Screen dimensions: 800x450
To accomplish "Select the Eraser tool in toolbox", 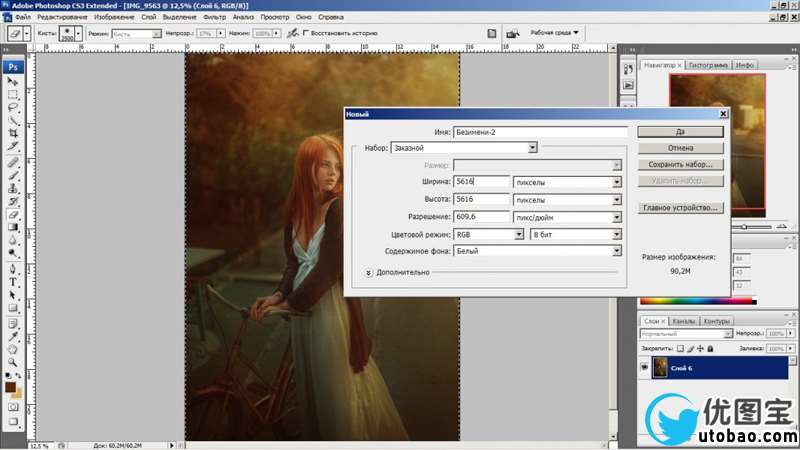I will pyautogui.click(x=13, y=215).
